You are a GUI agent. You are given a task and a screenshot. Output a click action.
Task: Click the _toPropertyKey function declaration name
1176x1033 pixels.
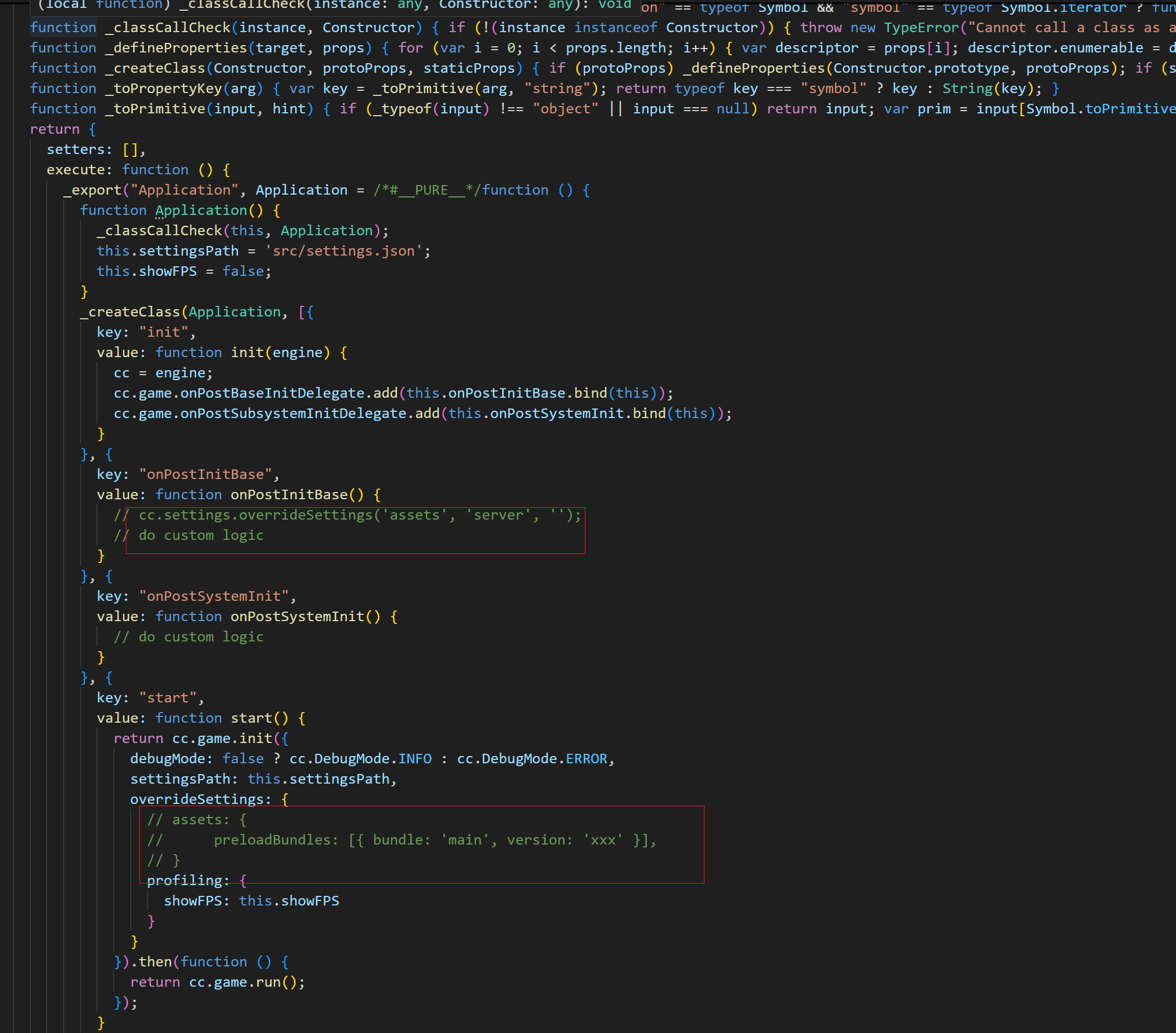pos(164,89)
